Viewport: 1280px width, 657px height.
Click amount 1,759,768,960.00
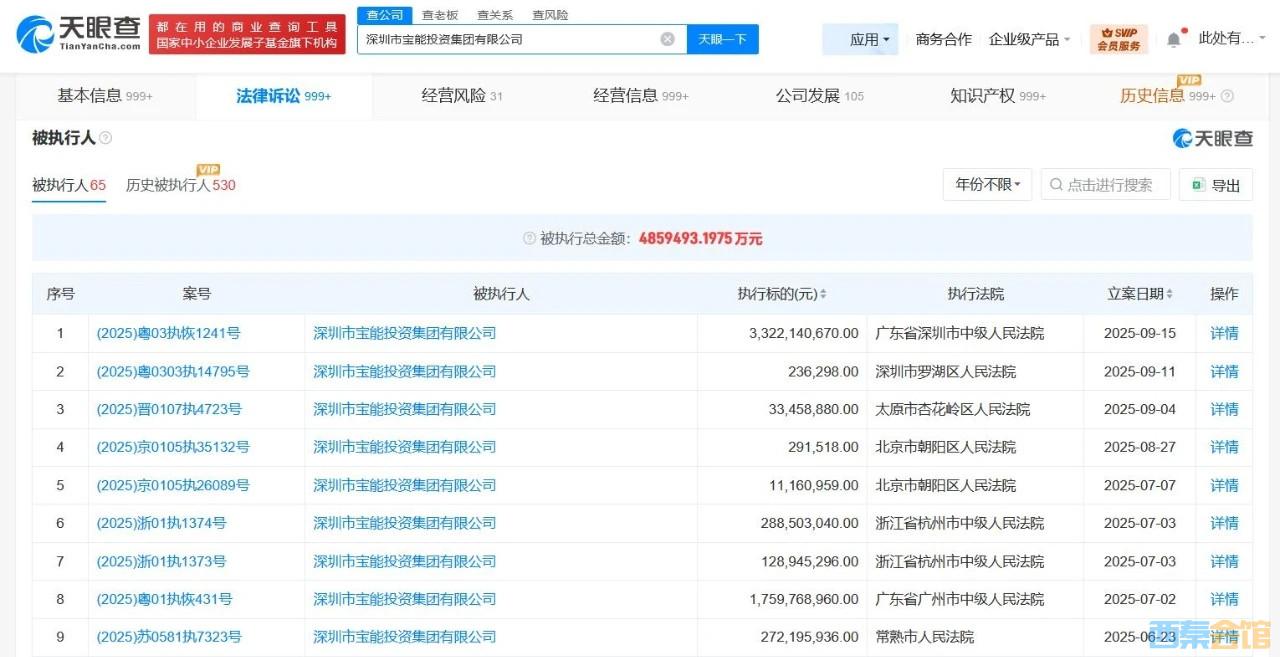tap(803, 599)
